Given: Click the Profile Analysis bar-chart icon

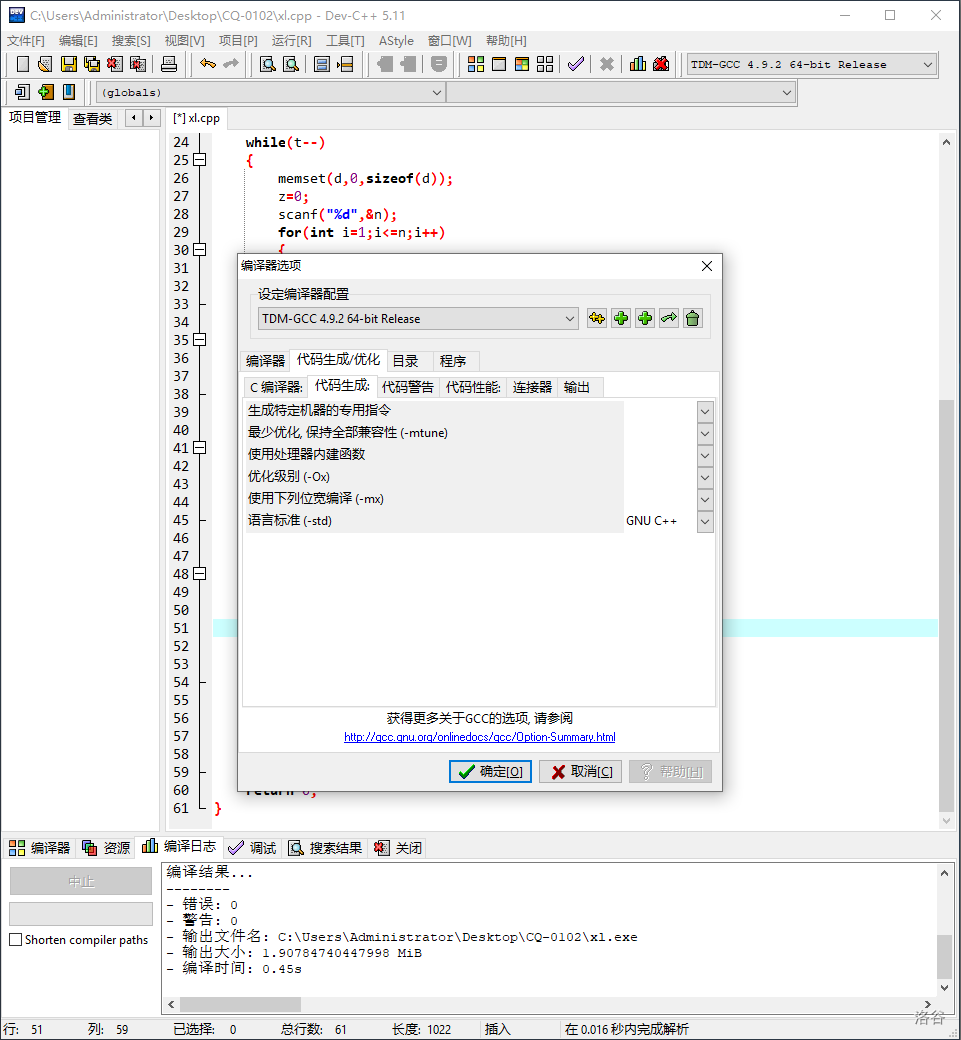Looking at the screenshot, I should (638, 64).
